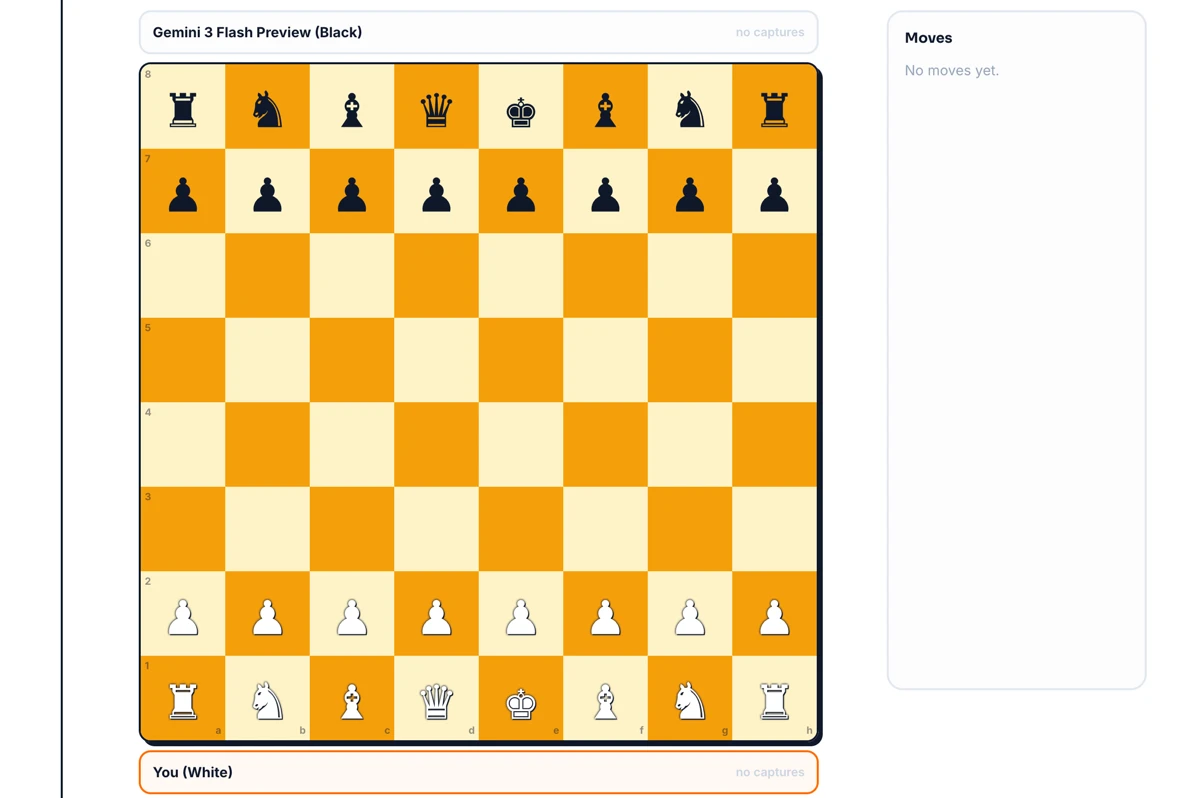Select the white bishop on c1
The height and width of the screenshot is (798, 1179).
(352, 701)
